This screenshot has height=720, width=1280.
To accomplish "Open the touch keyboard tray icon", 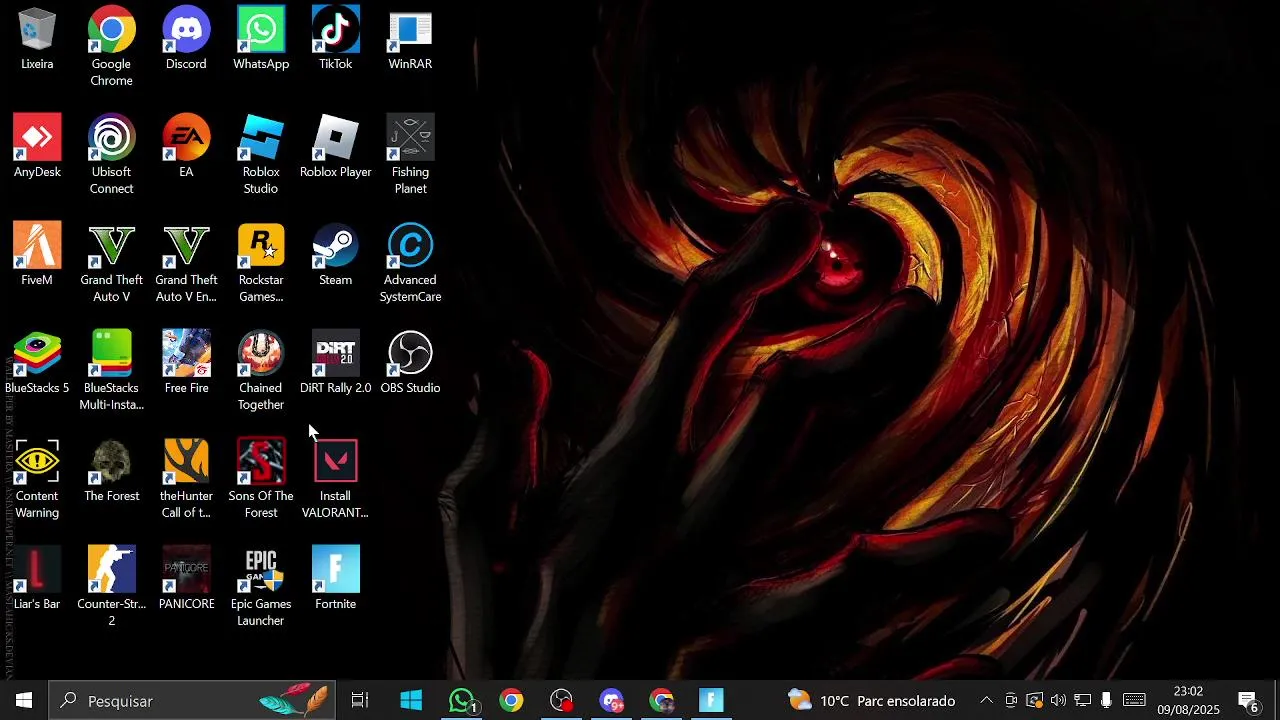I will [x=1134, y=700].
